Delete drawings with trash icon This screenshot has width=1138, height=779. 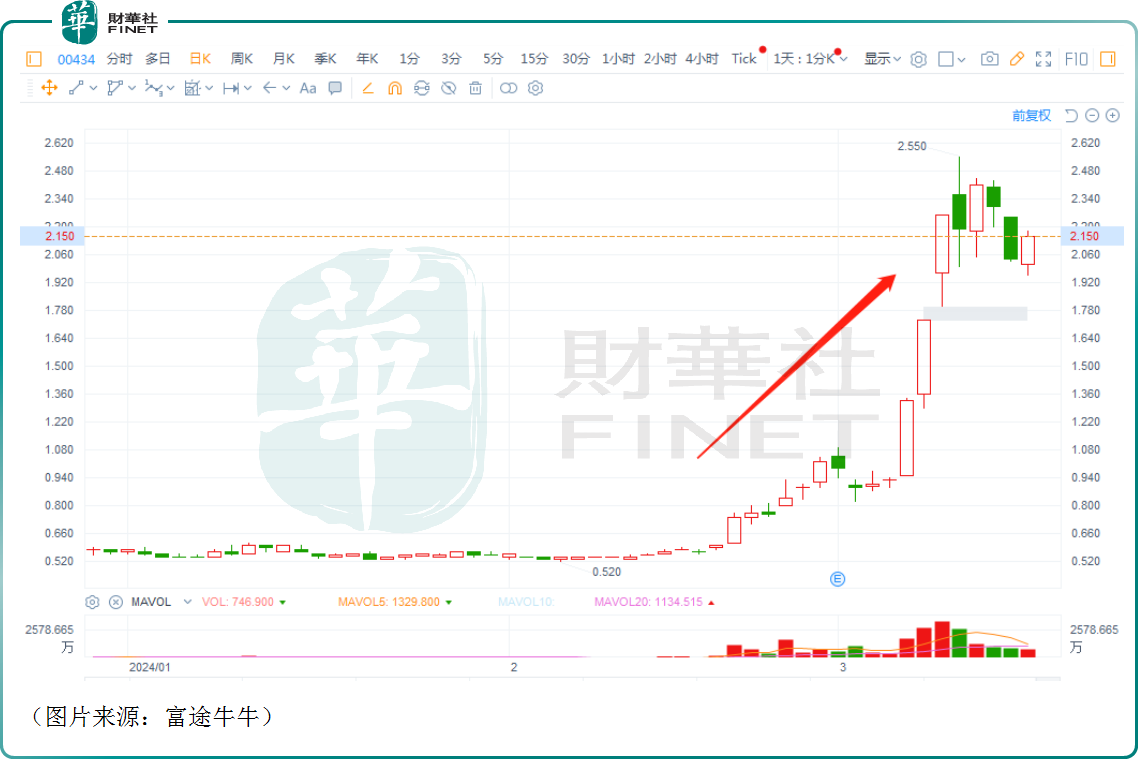475,88
